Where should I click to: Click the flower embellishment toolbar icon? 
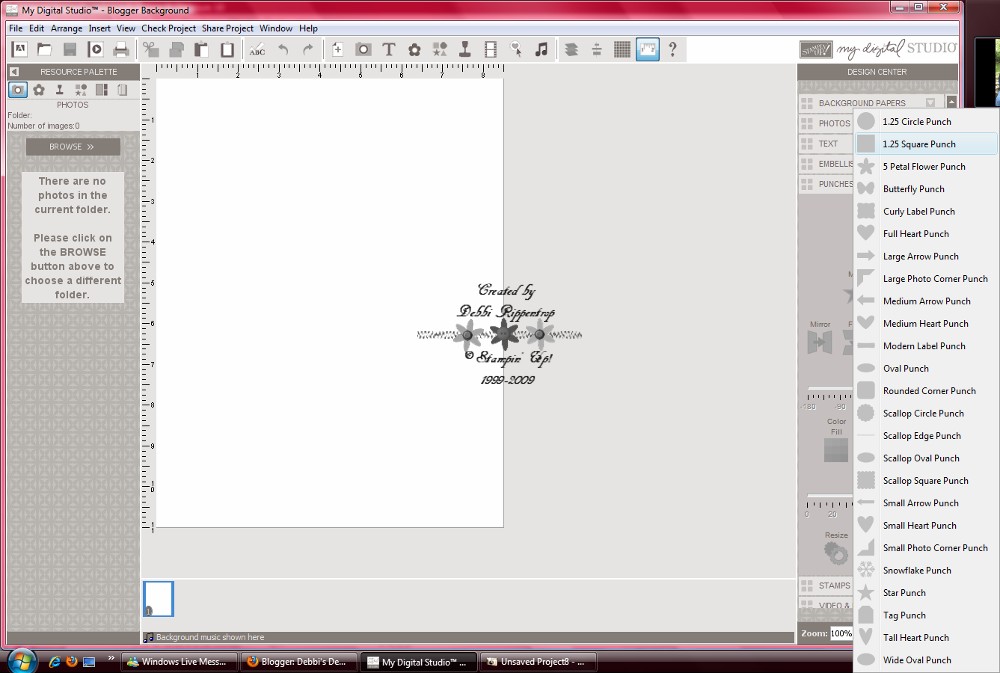[x=414, y=49]
